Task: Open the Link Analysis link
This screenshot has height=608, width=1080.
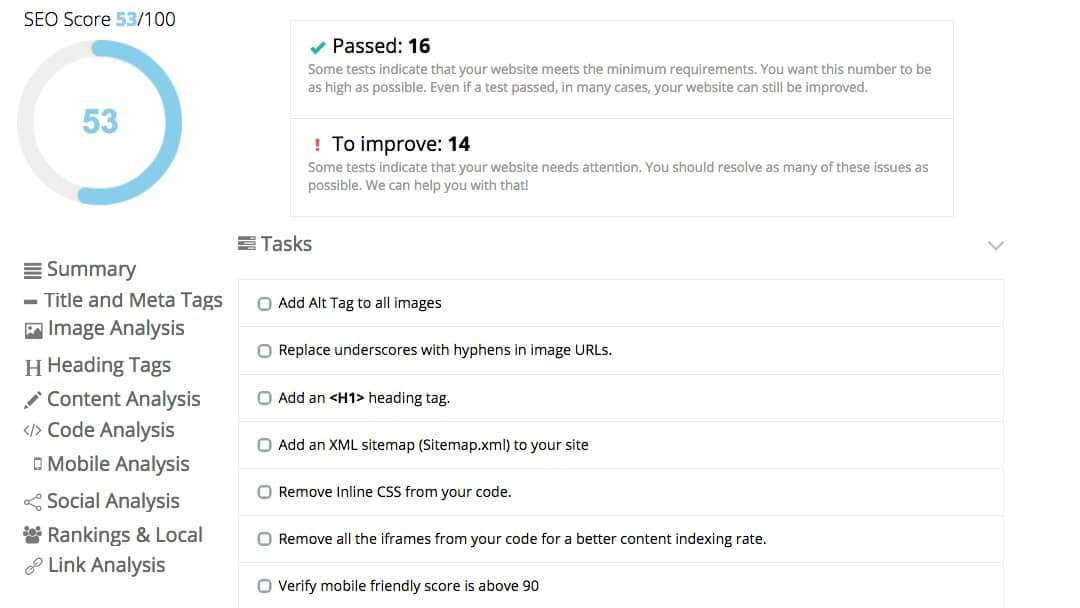Action: coord(107,565)
